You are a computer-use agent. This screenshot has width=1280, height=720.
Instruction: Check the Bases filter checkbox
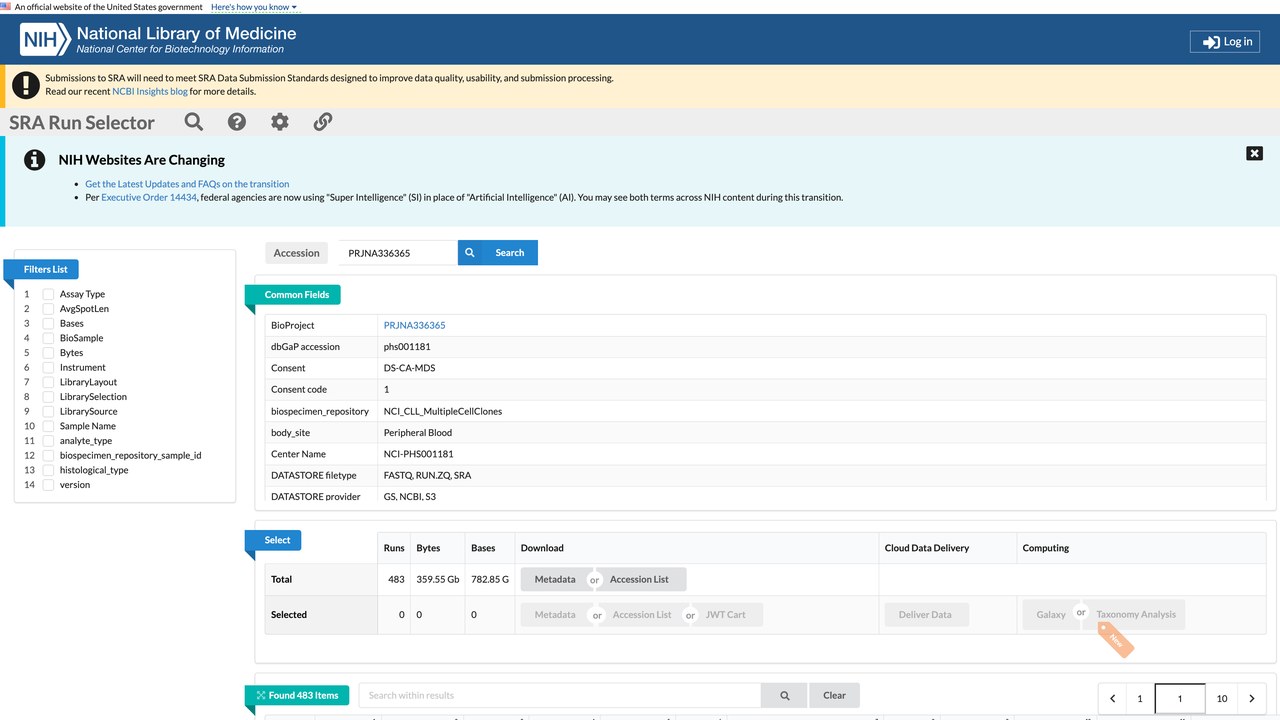point(48,323)
